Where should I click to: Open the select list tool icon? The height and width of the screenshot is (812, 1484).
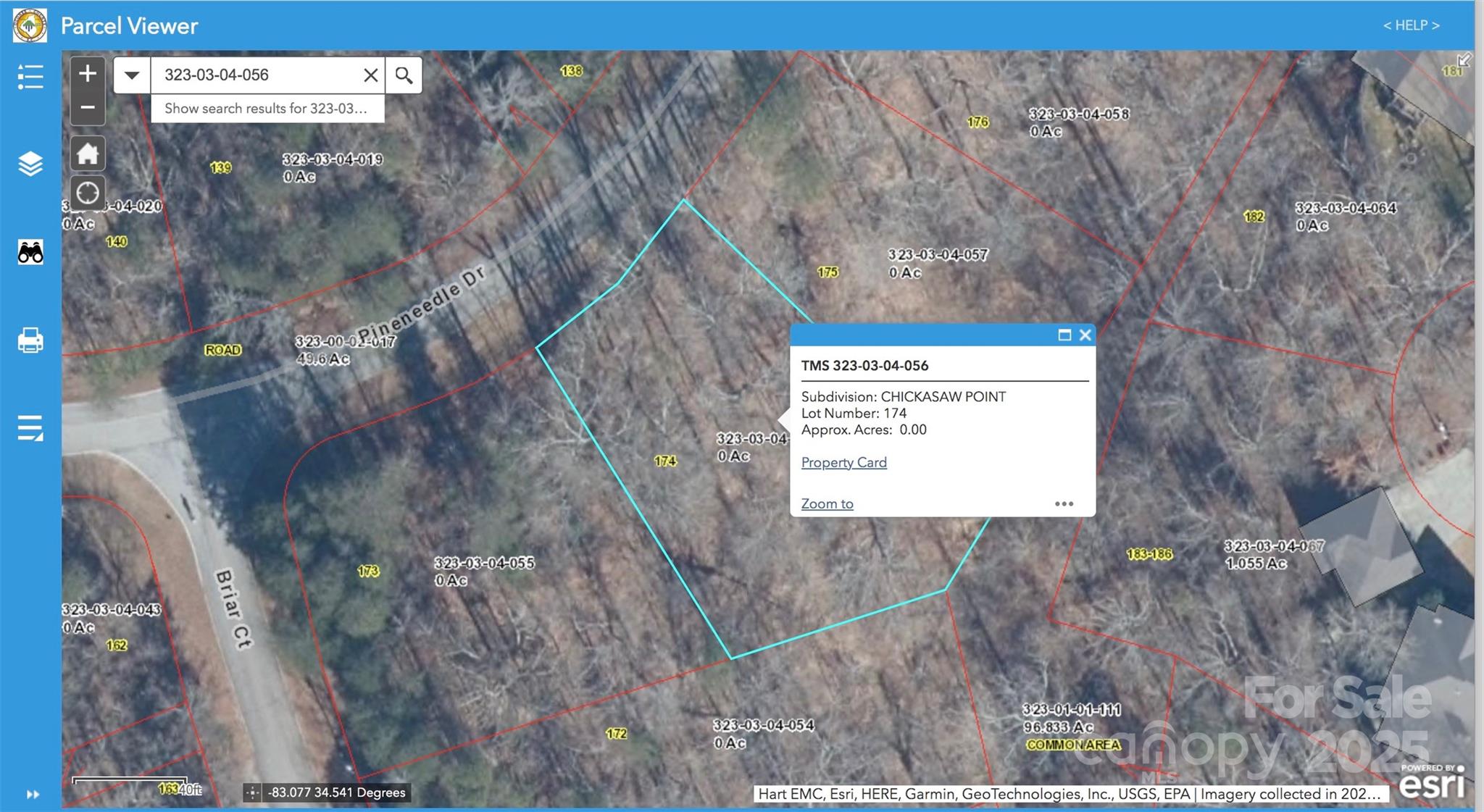point(30,428)
